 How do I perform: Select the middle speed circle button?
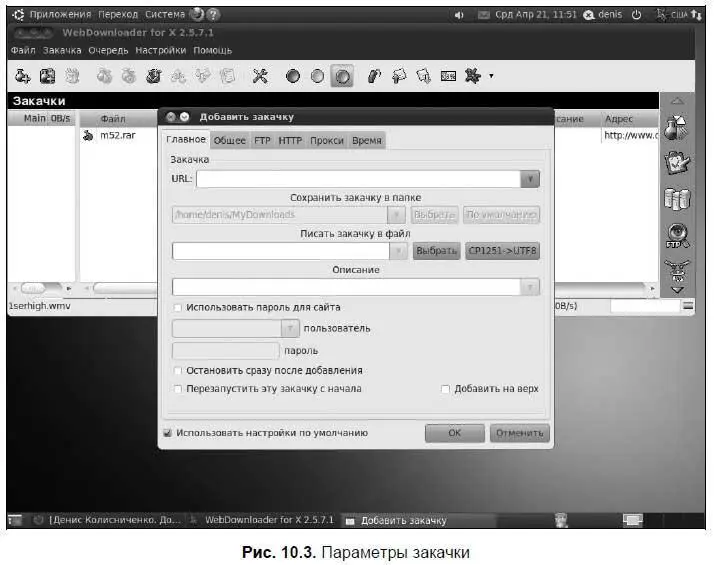pyautogui.click(x=317, y=76)
